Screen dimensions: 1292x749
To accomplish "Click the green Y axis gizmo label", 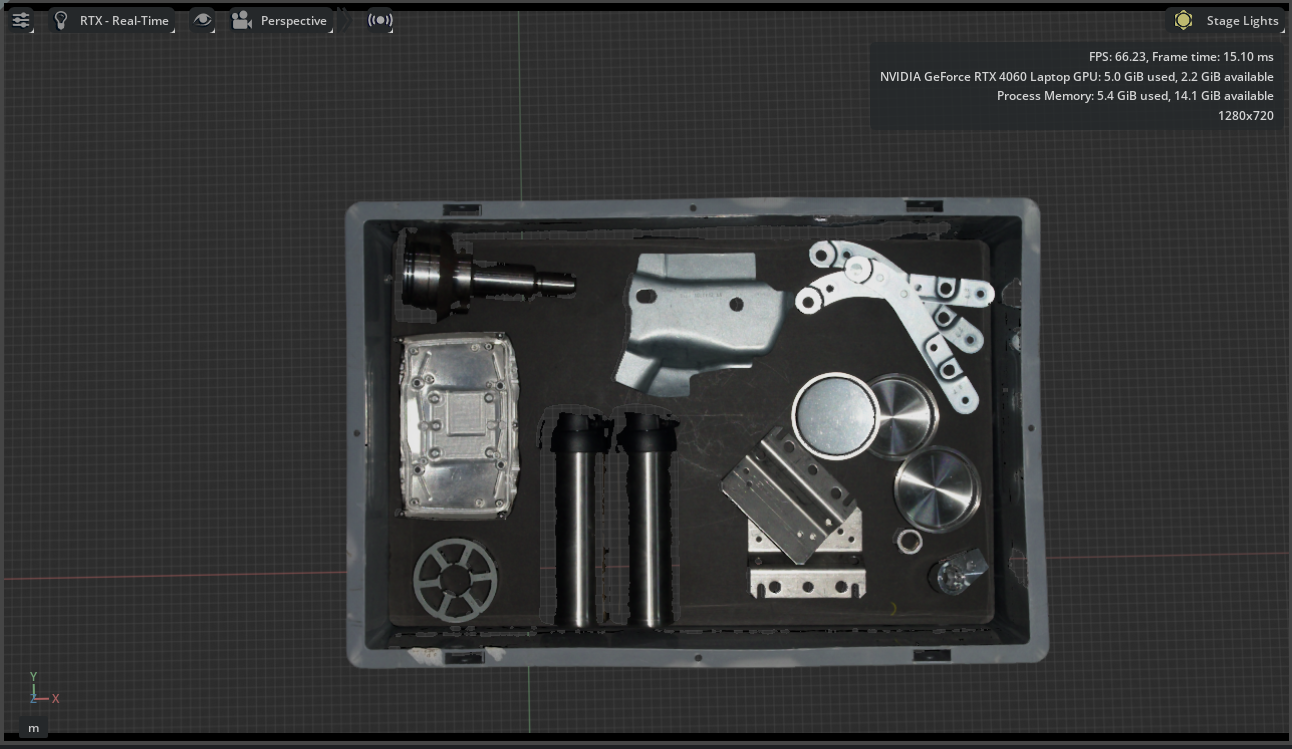I will pos(33,677).
